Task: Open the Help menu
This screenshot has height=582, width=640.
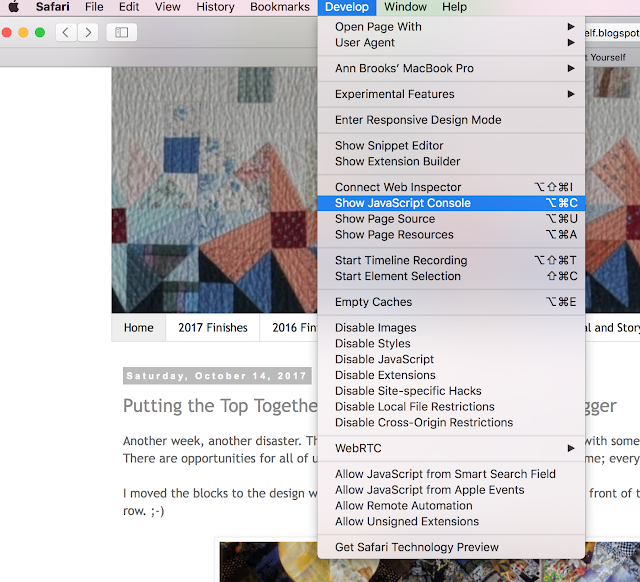Action: point(454,7)
